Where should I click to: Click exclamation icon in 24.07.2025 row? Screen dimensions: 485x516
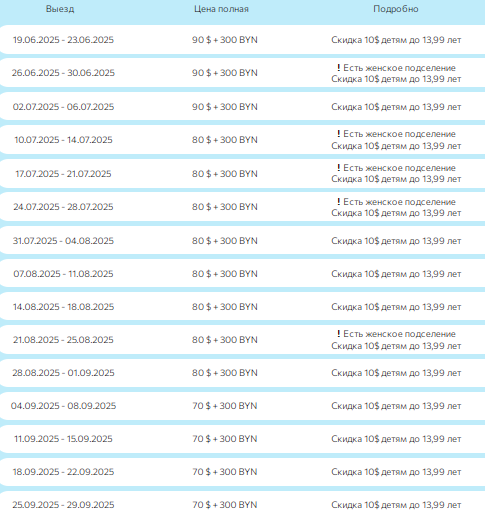[x=338, y=202]
